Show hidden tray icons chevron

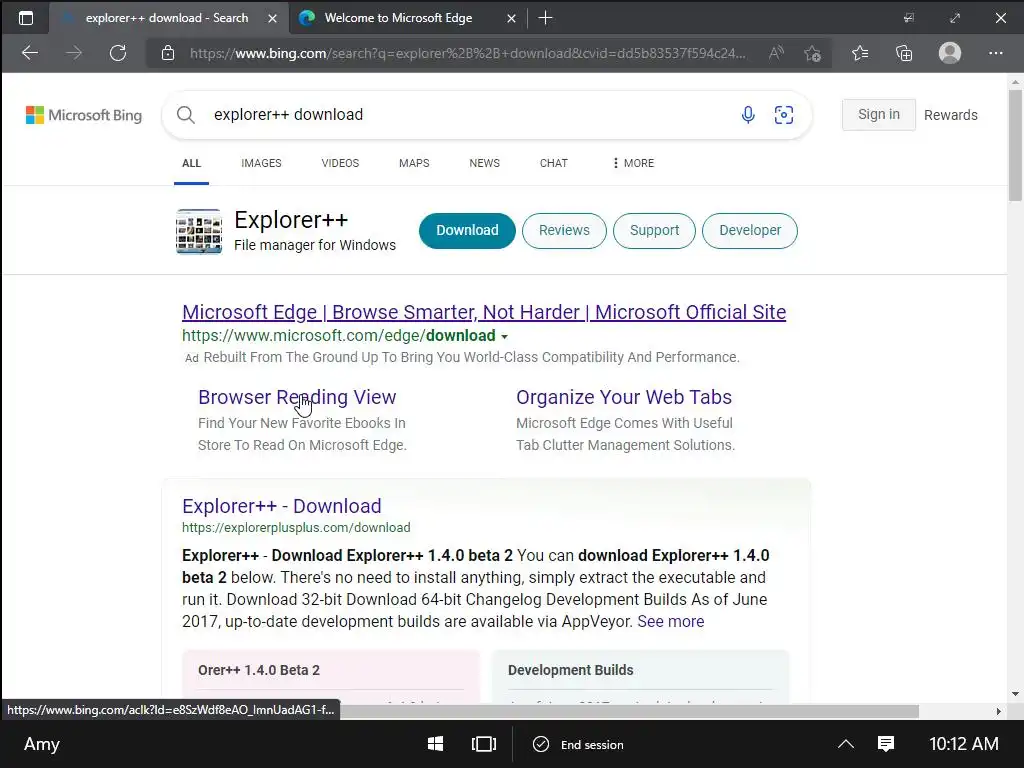pos(846,744)
